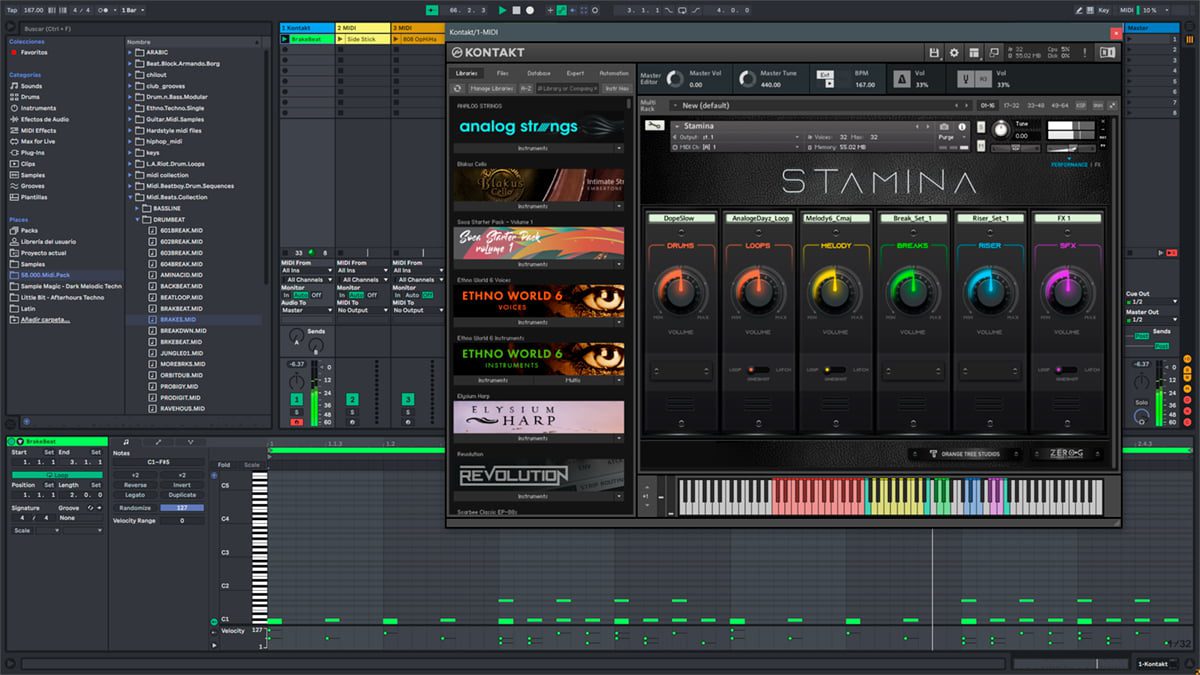Viewport: 1200px width, 675px height.
Task: Arm the round arrangement record button
Action: pyautogui.click(x=529, y=10)
